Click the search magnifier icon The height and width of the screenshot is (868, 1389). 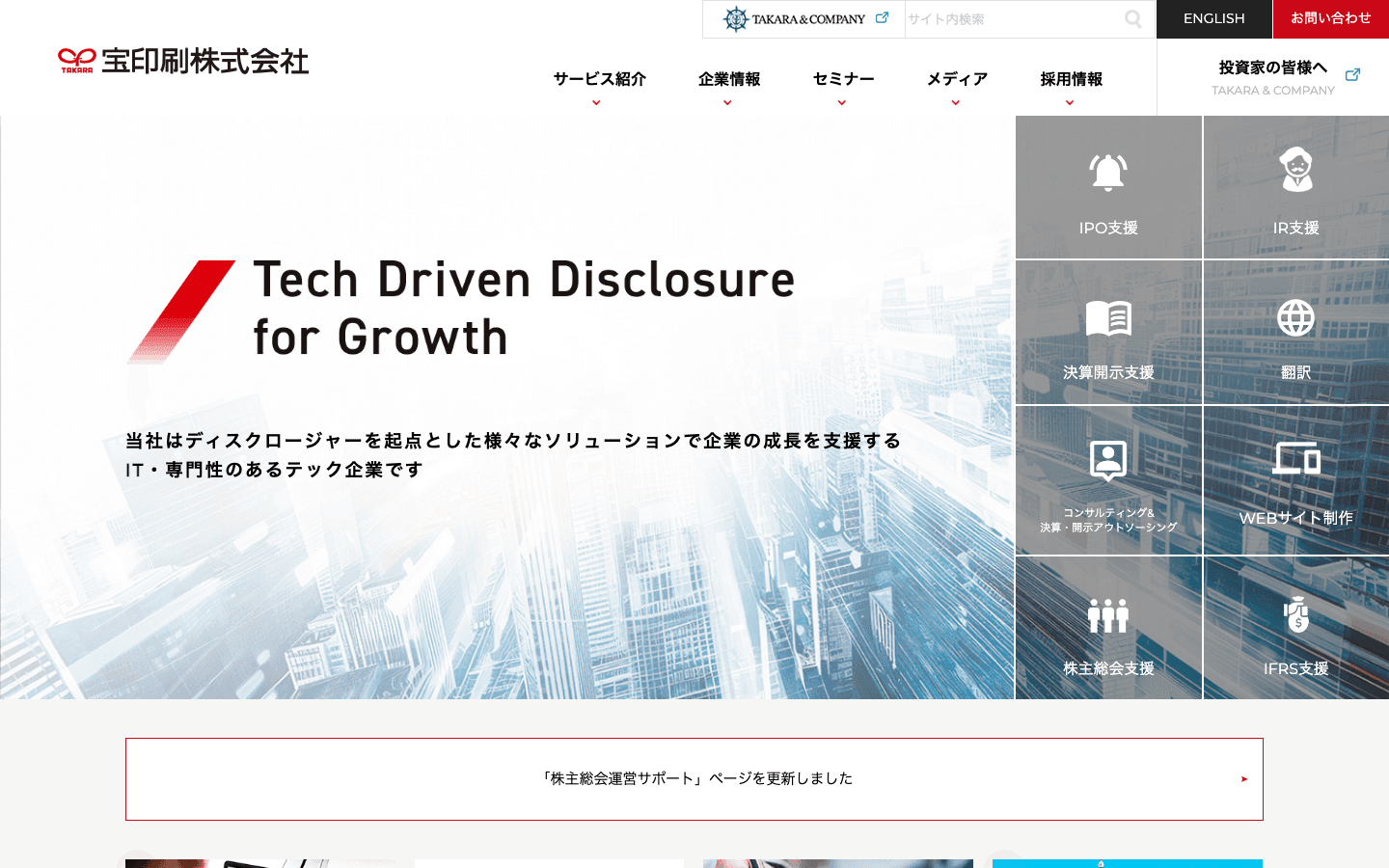point(1133,19)
